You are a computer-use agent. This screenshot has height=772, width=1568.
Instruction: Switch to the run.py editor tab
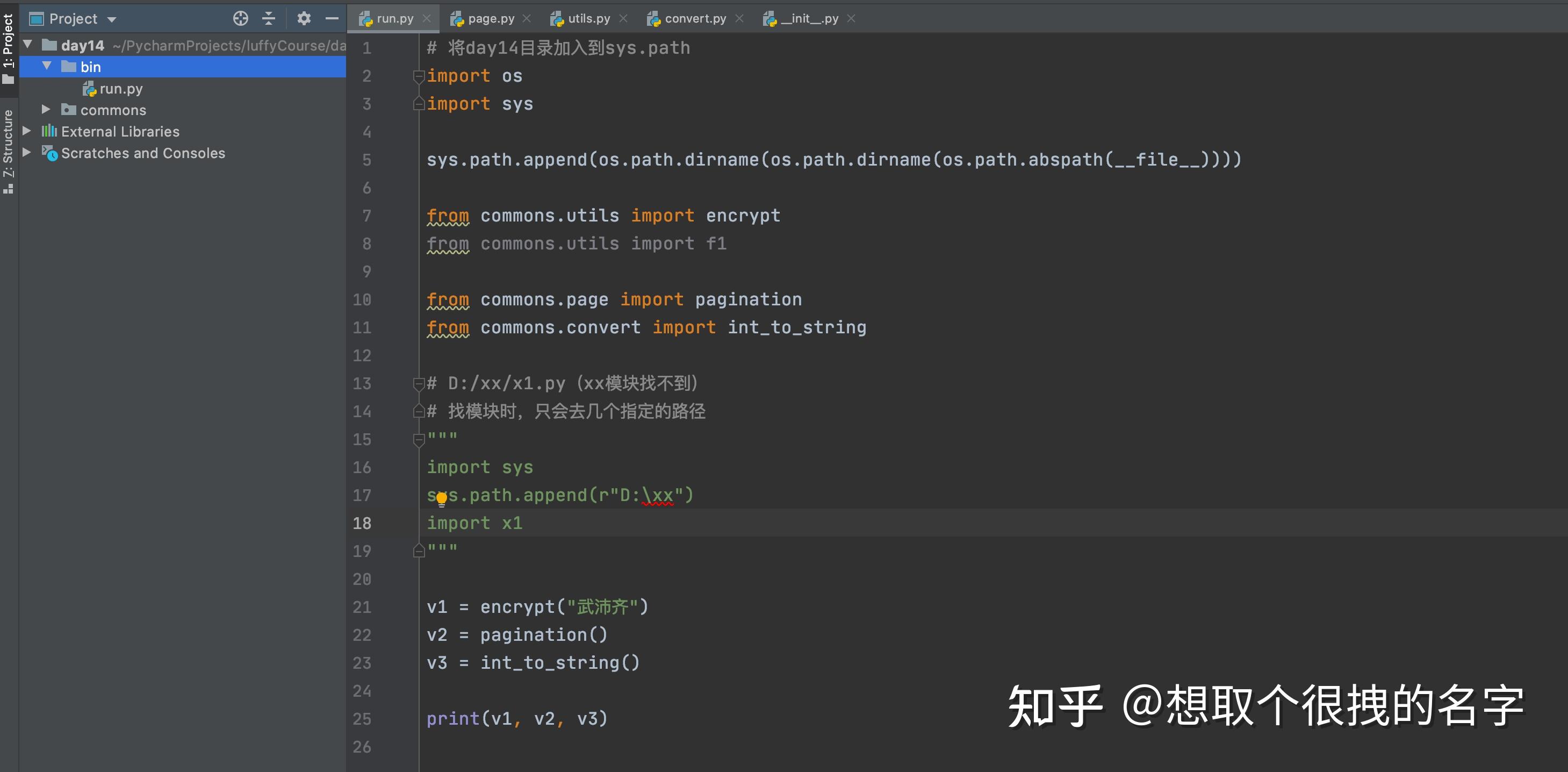(394, 18)
